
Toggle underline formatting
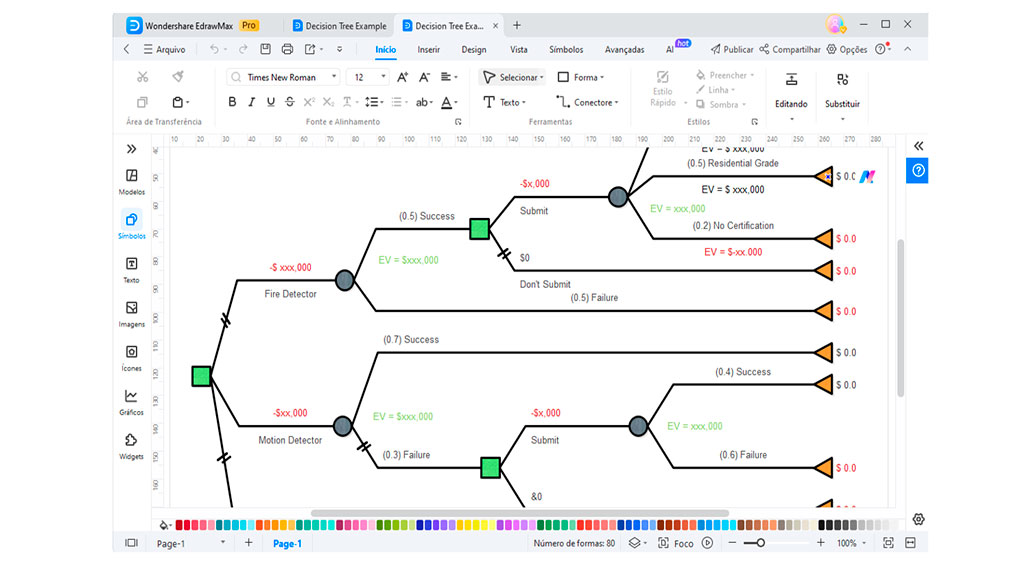click(270, 102)
